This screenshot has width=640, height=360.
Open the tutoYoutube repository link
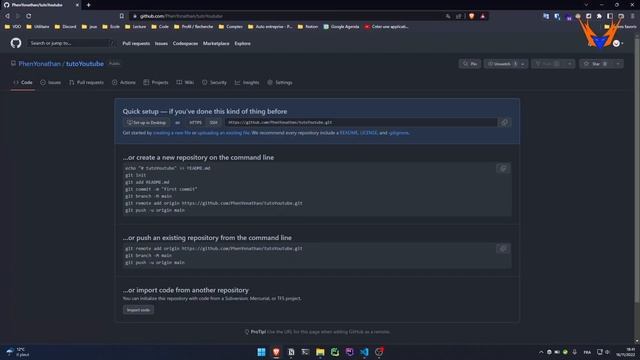(x=85, y=64)
